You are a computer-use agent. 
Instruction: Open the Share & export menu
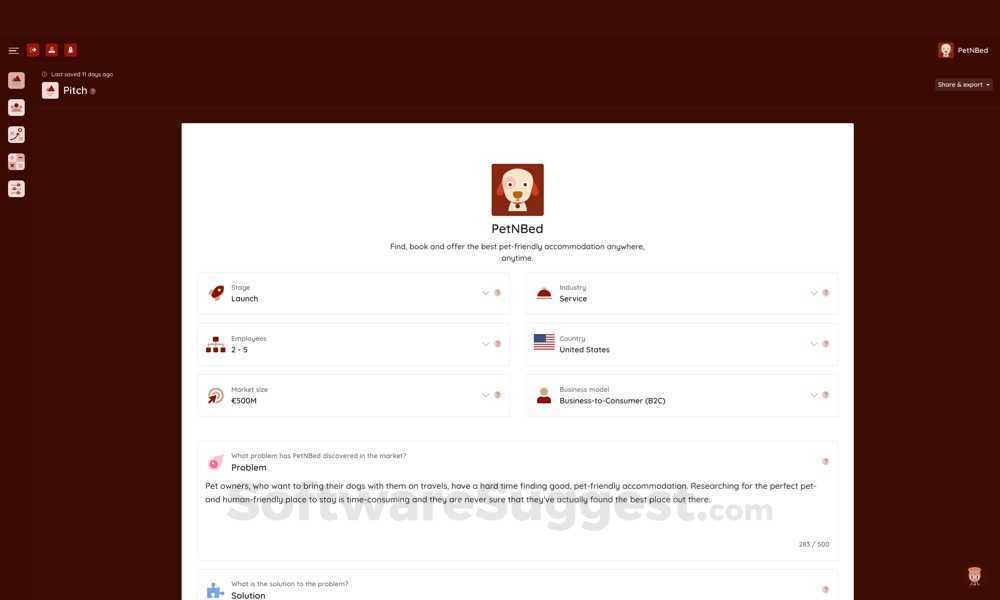pos(964,84)
